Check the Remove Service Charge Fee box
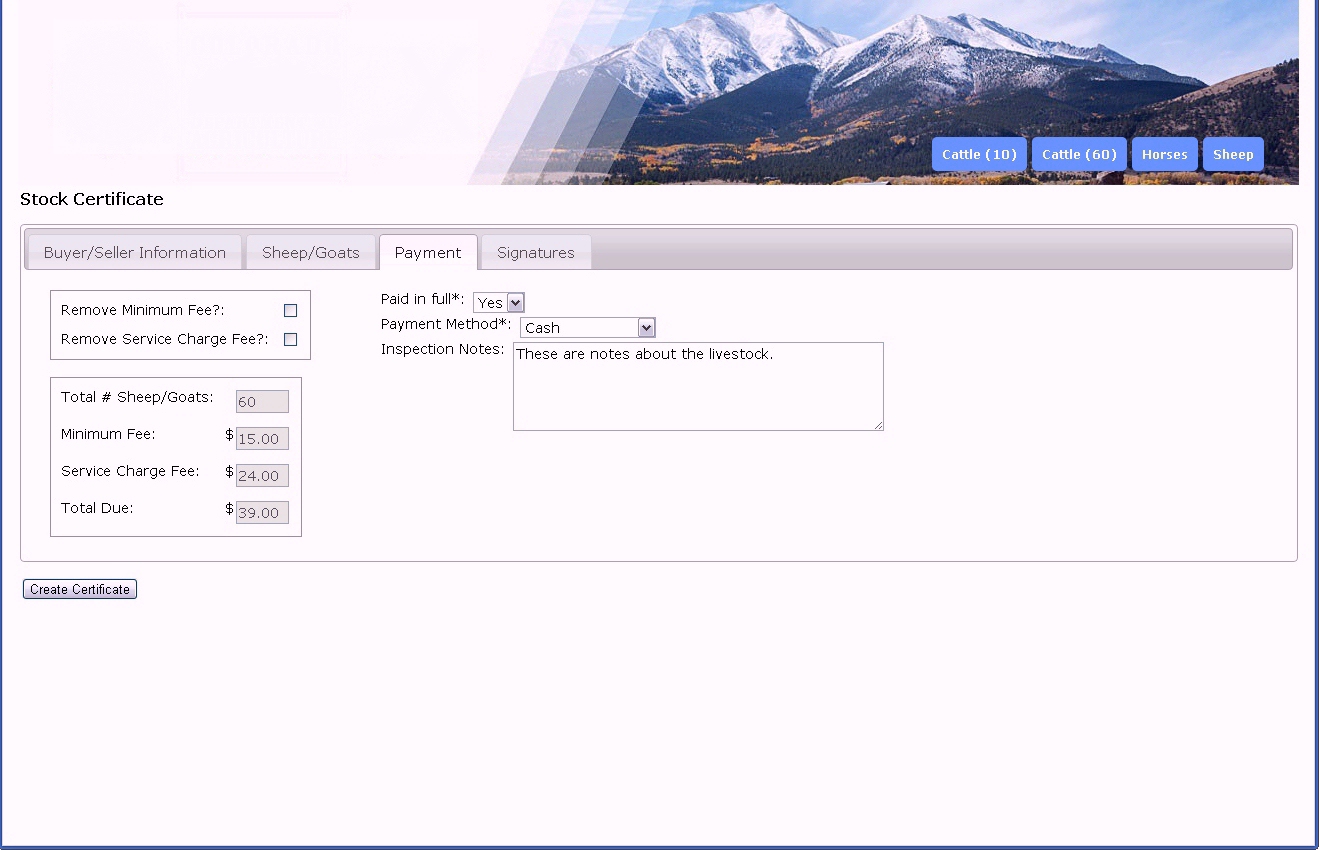1319x850 pixels. coord(290,340)
